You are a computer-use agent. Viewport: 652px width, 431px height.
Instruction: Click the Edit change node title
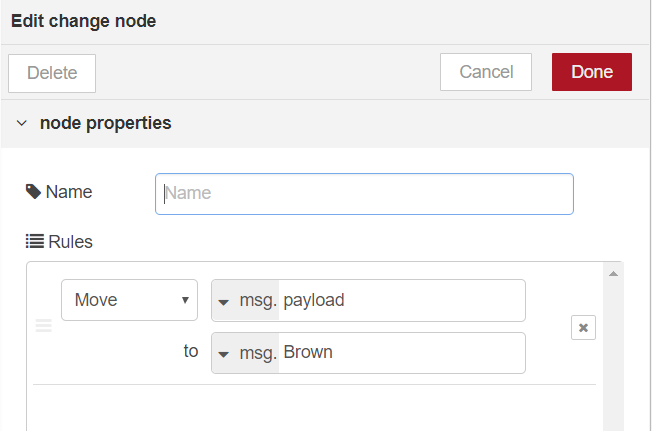point(83,21)
